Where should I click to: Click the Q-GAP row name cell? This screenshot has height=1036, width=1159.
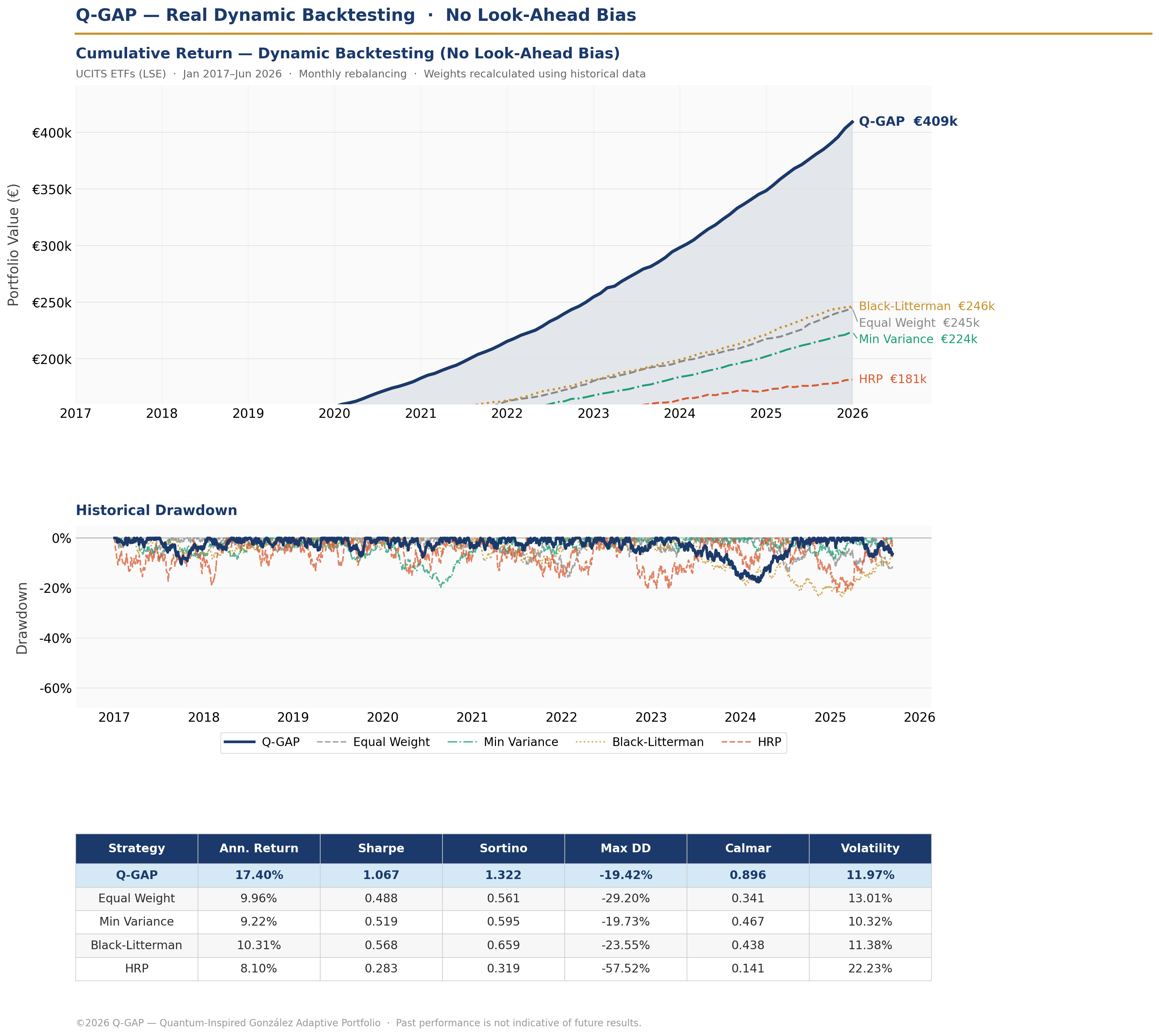[136, 875]
